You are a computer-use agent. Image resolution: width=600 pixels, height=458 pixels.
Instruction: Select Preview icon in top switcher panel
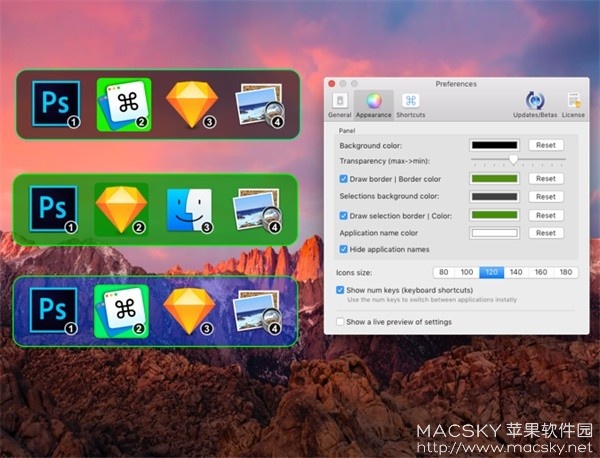[x=259, y=105]
